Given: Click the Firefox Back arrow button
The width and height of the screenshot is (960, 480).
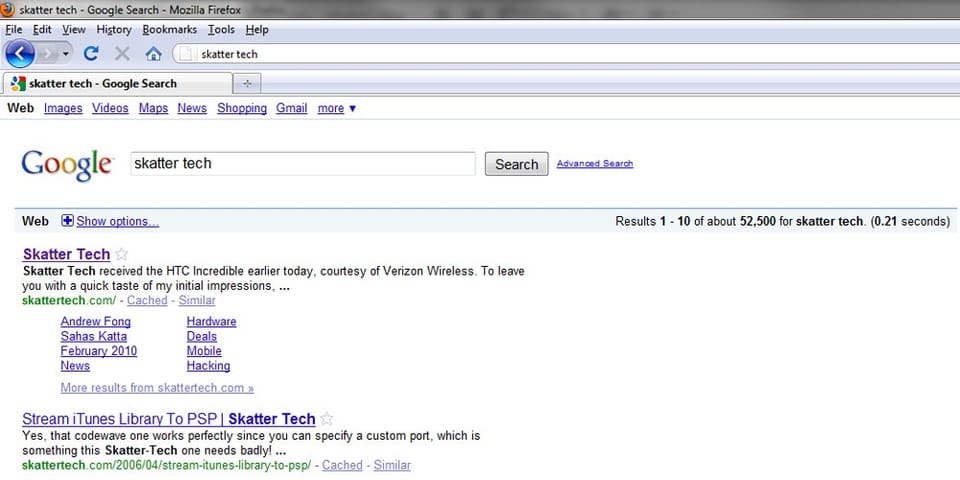Looking at the screenshot, I should pyautogui.click(x=20, y=54).
